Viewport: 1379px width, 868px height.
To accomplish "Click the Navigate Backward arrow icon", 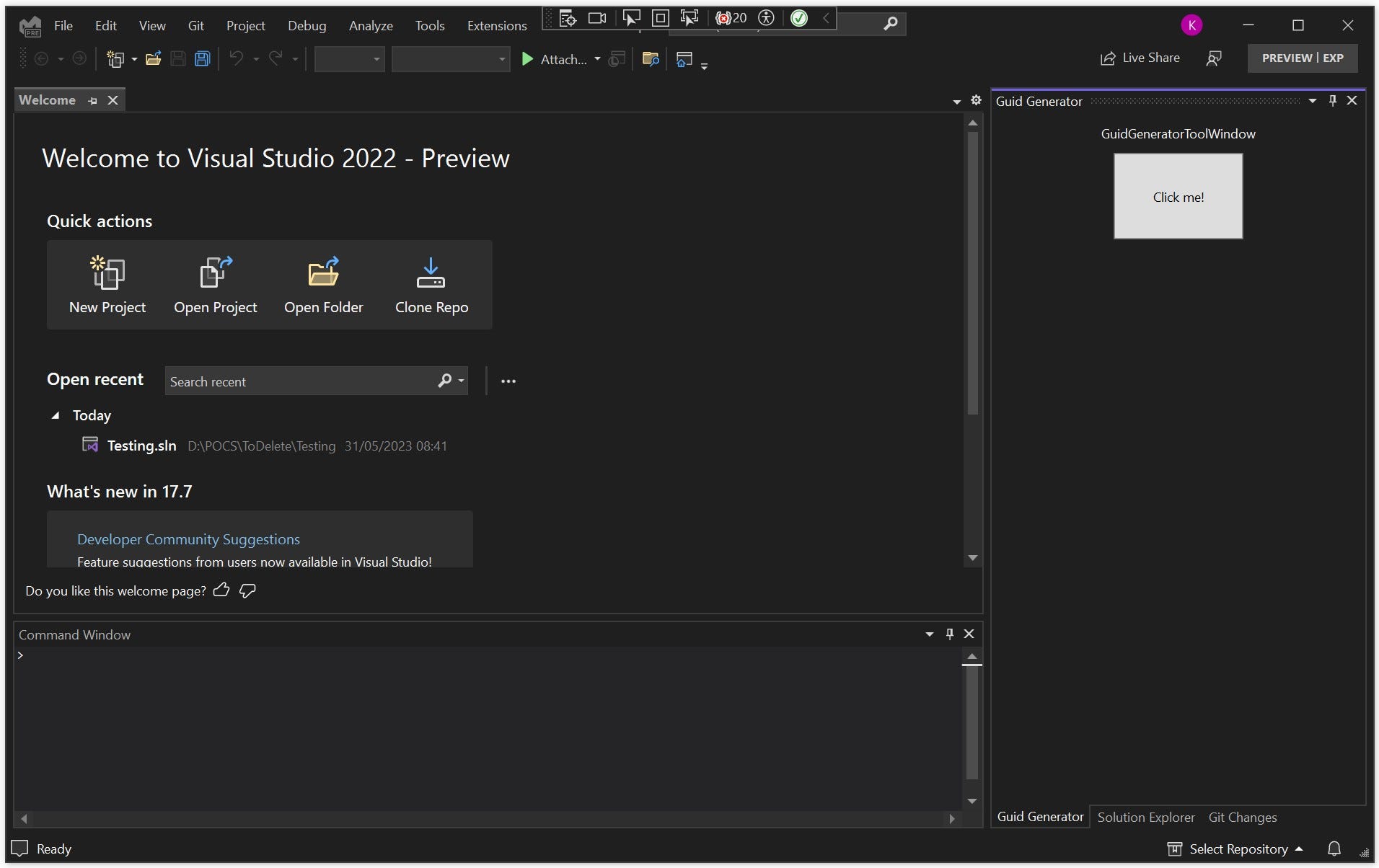I will pos(42,59).
